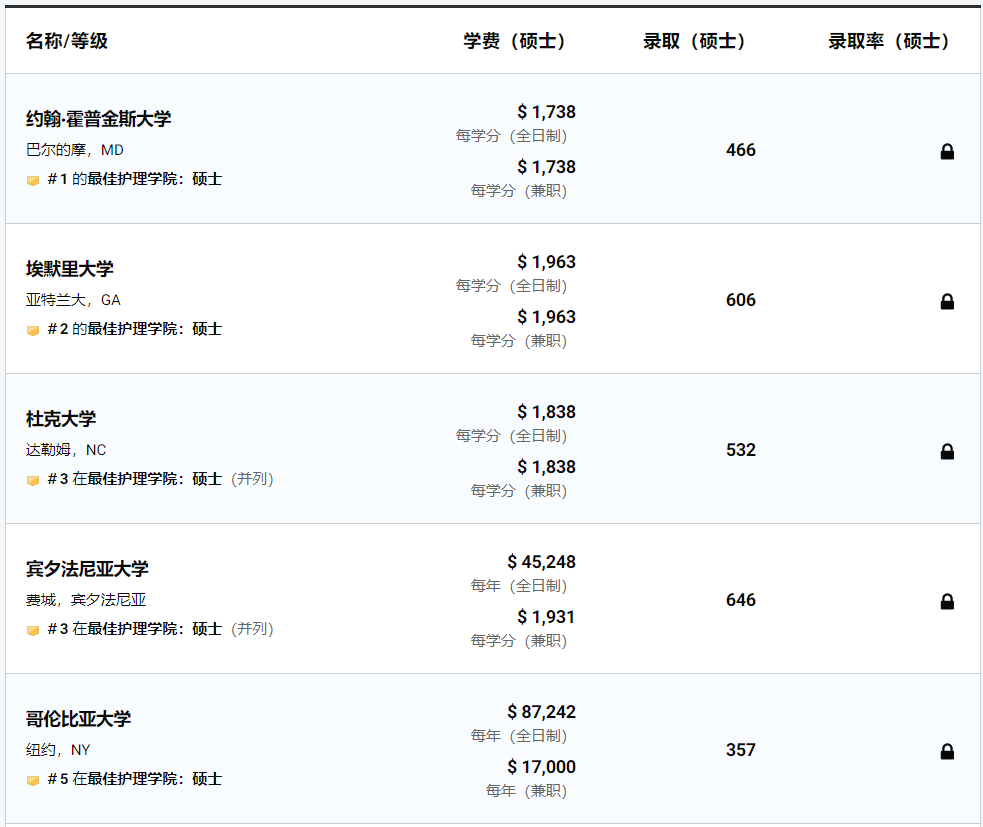Viewport: 983px width, 827px height.
Task: Click the ranking badge icon under 哥伦比亚大学
Action: coord(33,780)
